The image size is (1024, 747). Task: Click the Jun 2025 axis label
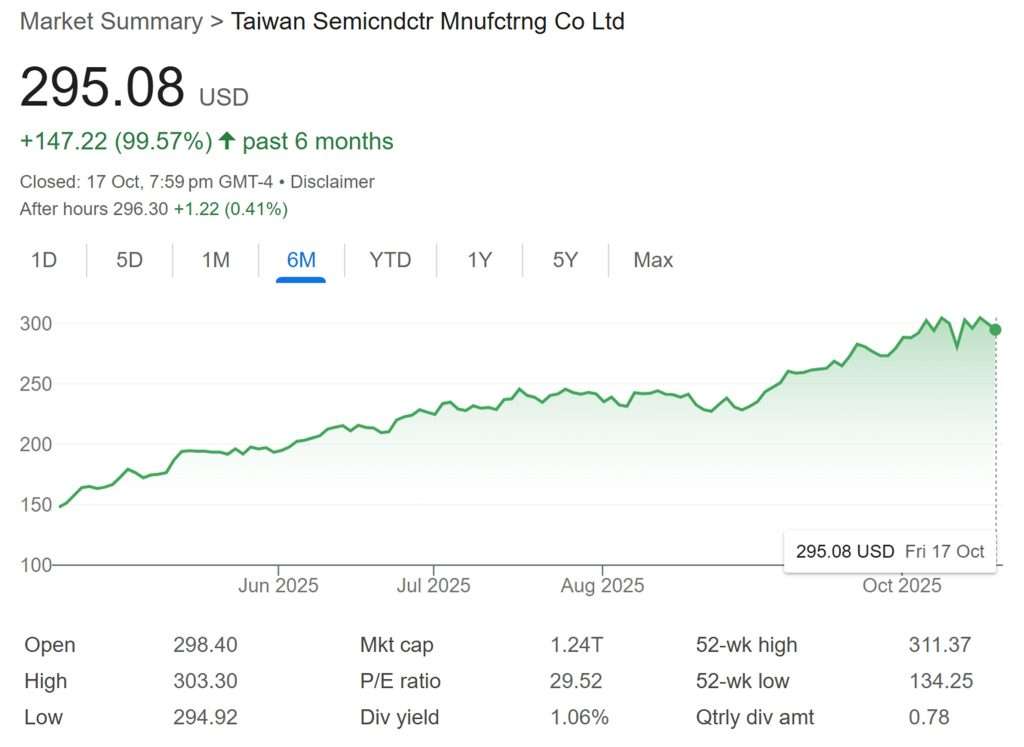278,586
